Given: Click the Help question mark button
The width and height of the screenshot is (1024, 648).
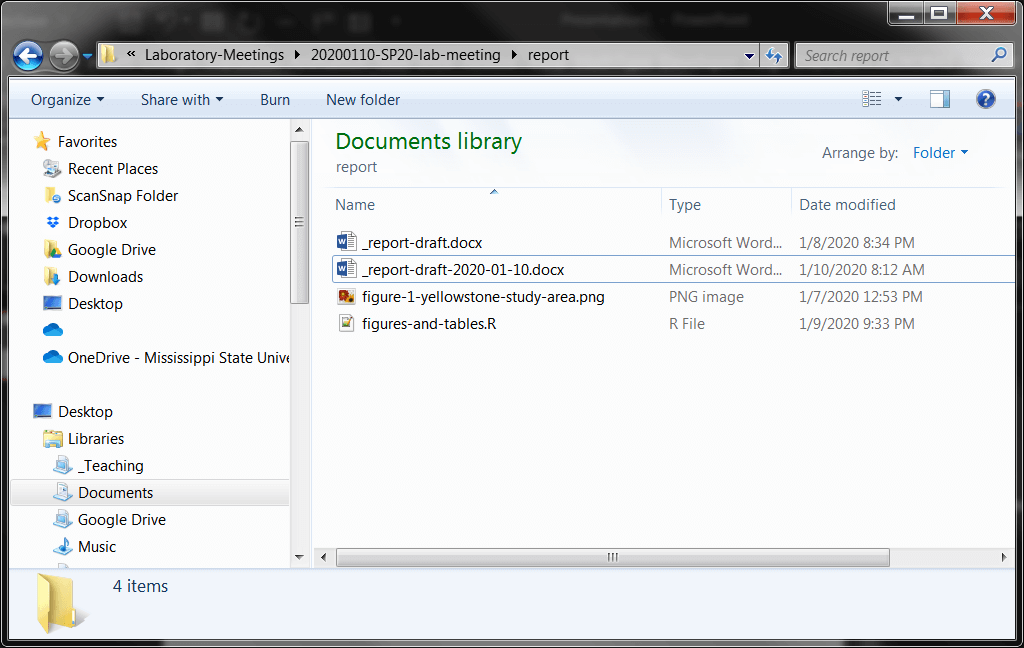Looking at the screenshot, I should click(x=985, y=98).
